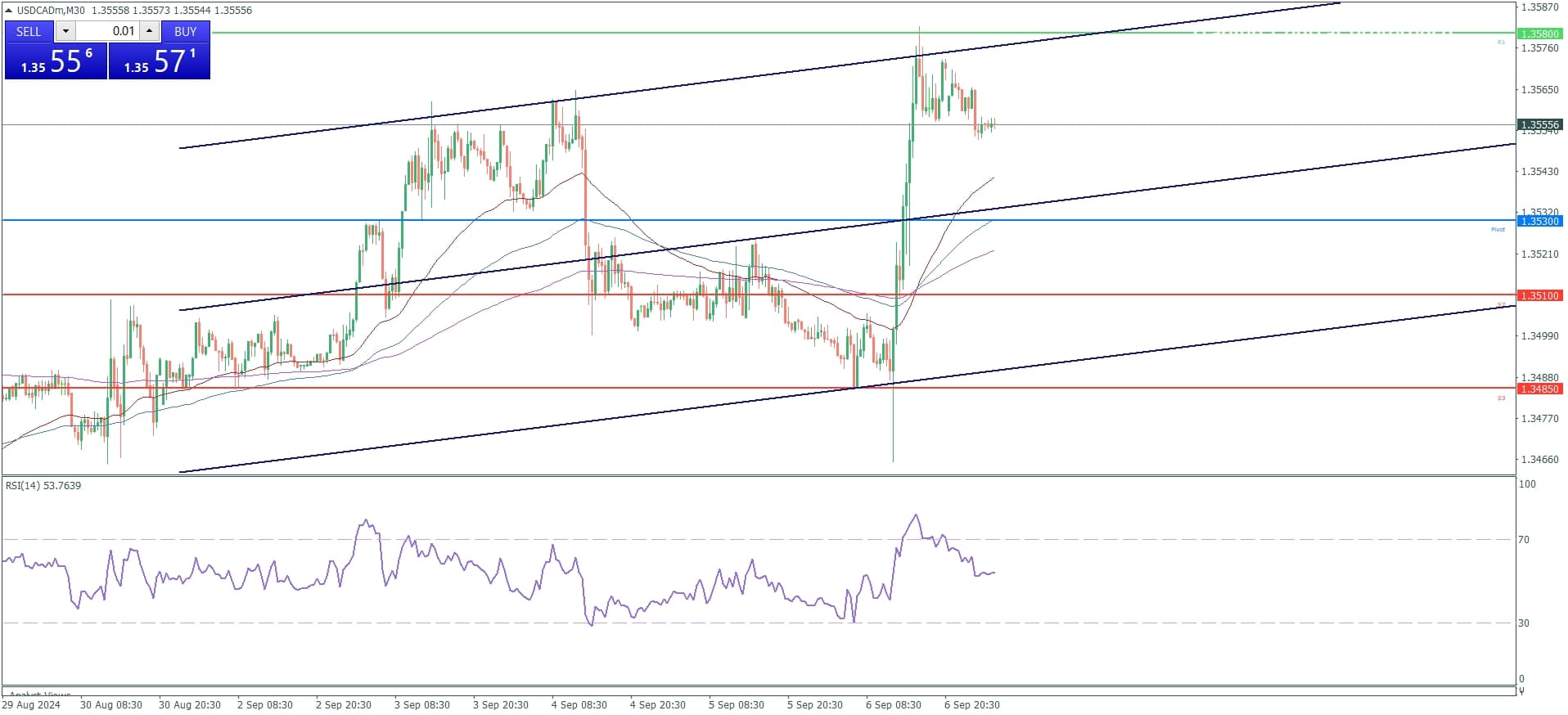
Task: Select red 1.34850 price label on axis
Action: tap(1539, 389)
